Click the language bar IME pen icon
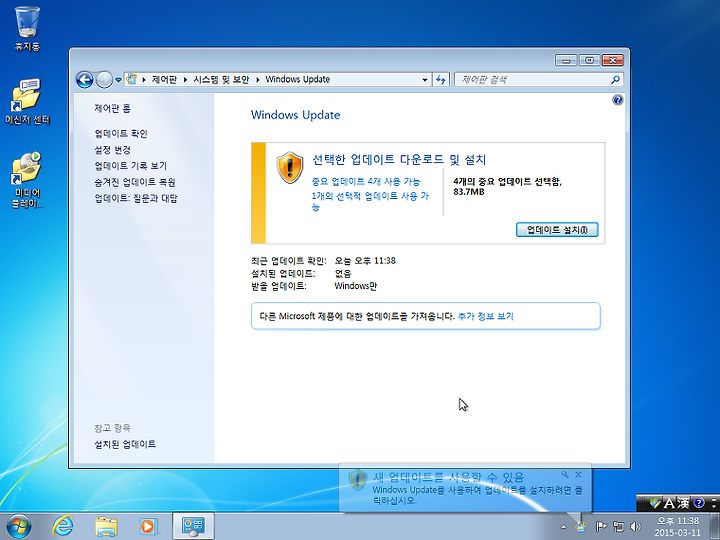The width and height of the screenshot is (720, 540). pyautogui.click(x=655, y=503)
